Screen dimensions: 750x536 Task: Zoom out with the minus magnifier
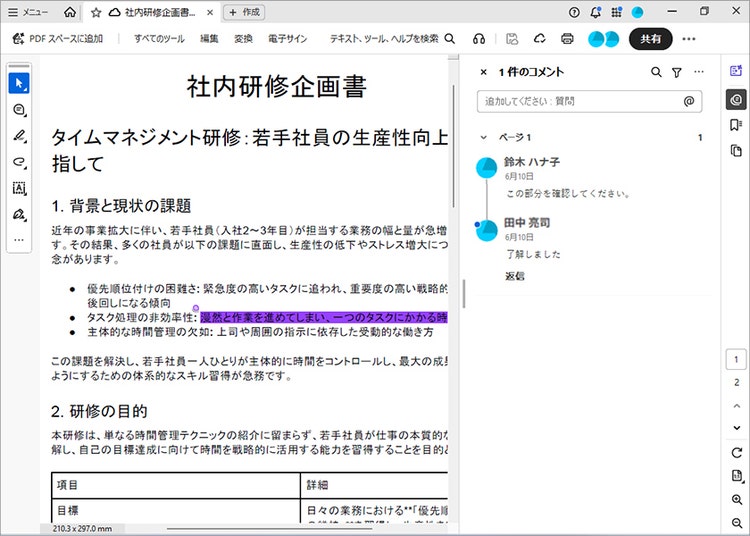[737, 523]
